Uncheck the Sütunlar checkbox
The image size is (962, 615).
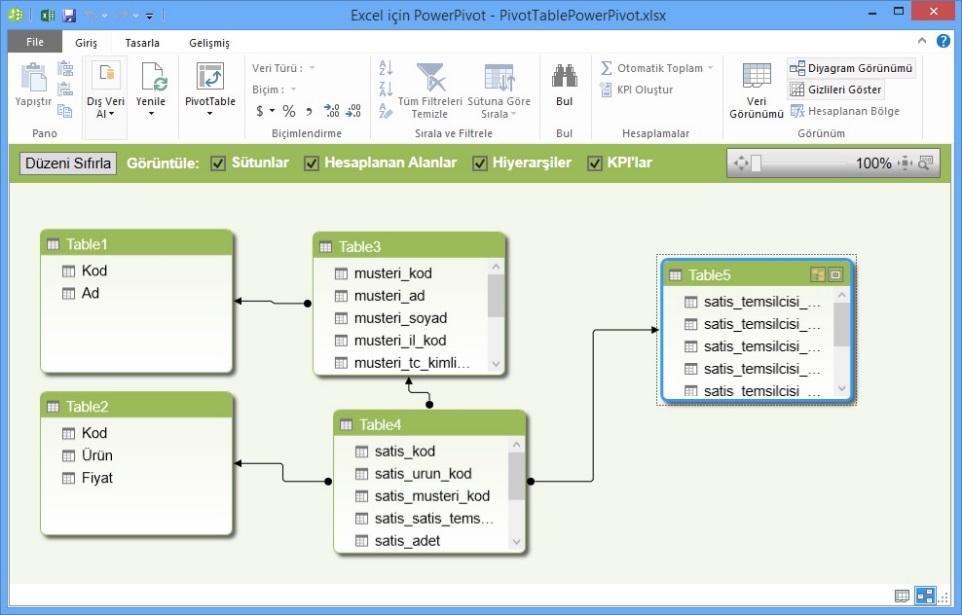click(218, 163)
